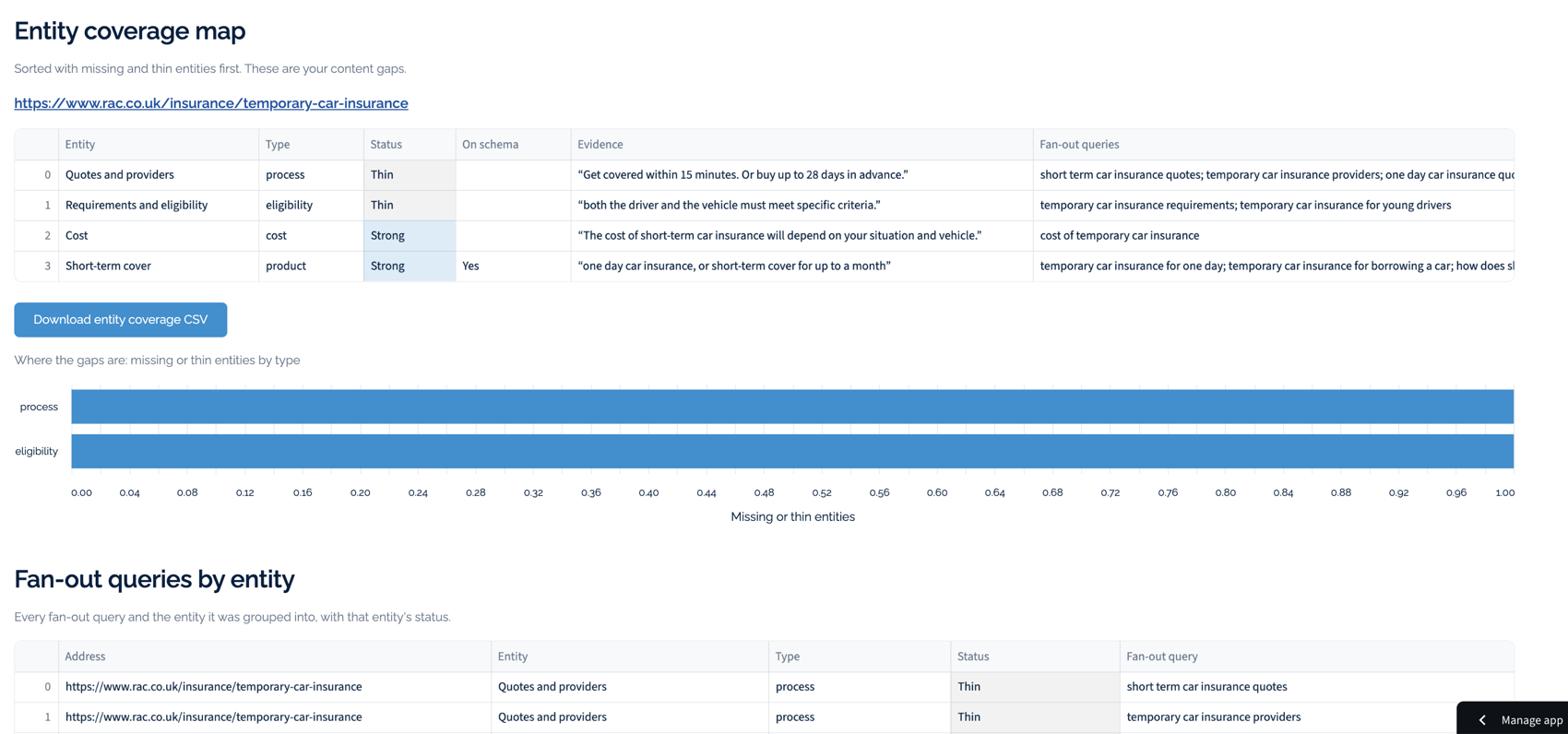1568x734 pixels.
Task: Click the Fan-out query column header
Action: [x=1317, y=657]
